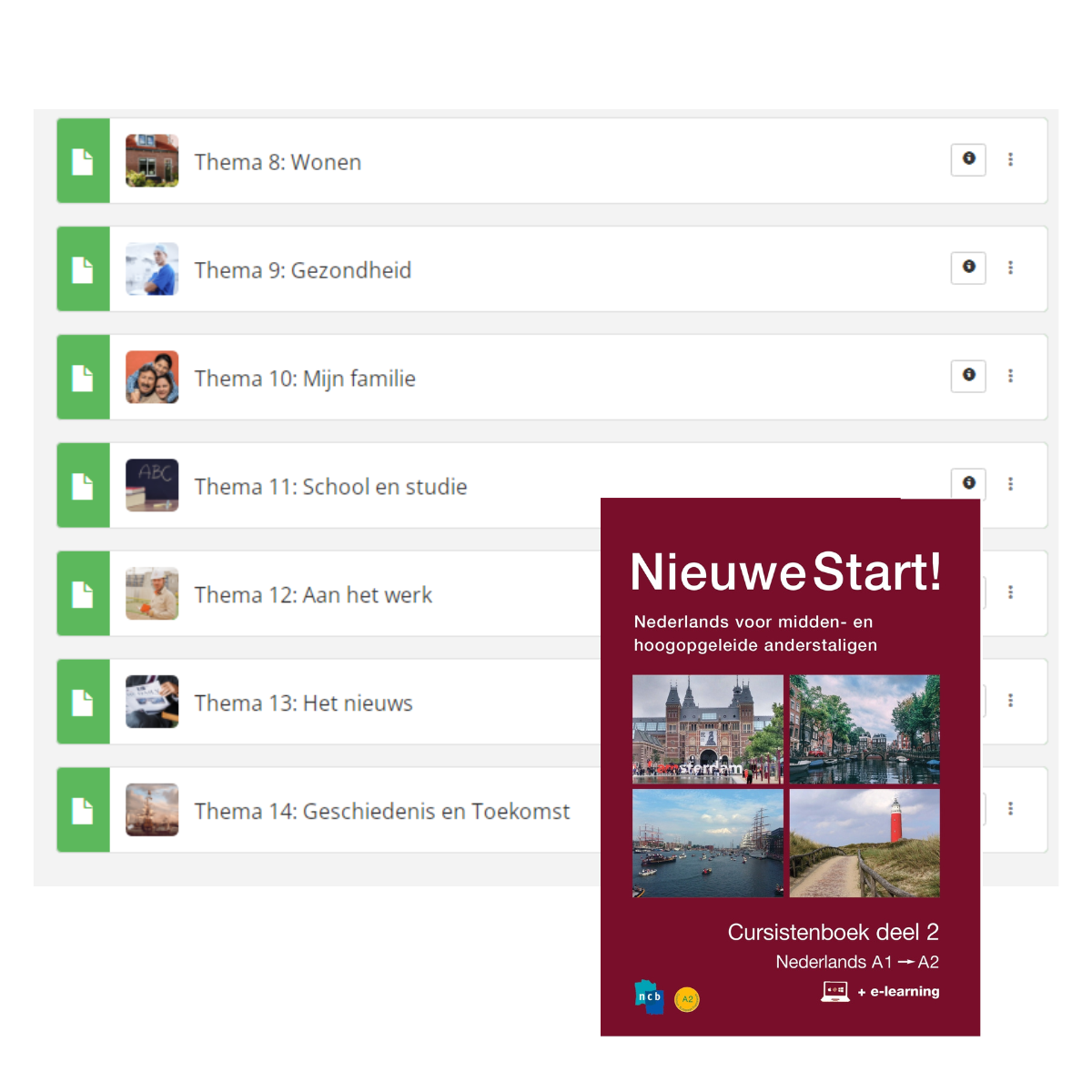Click the Nederlands A1 → A2 text
Screen dimensions: 1092x1092
click(x=857, y=962)
